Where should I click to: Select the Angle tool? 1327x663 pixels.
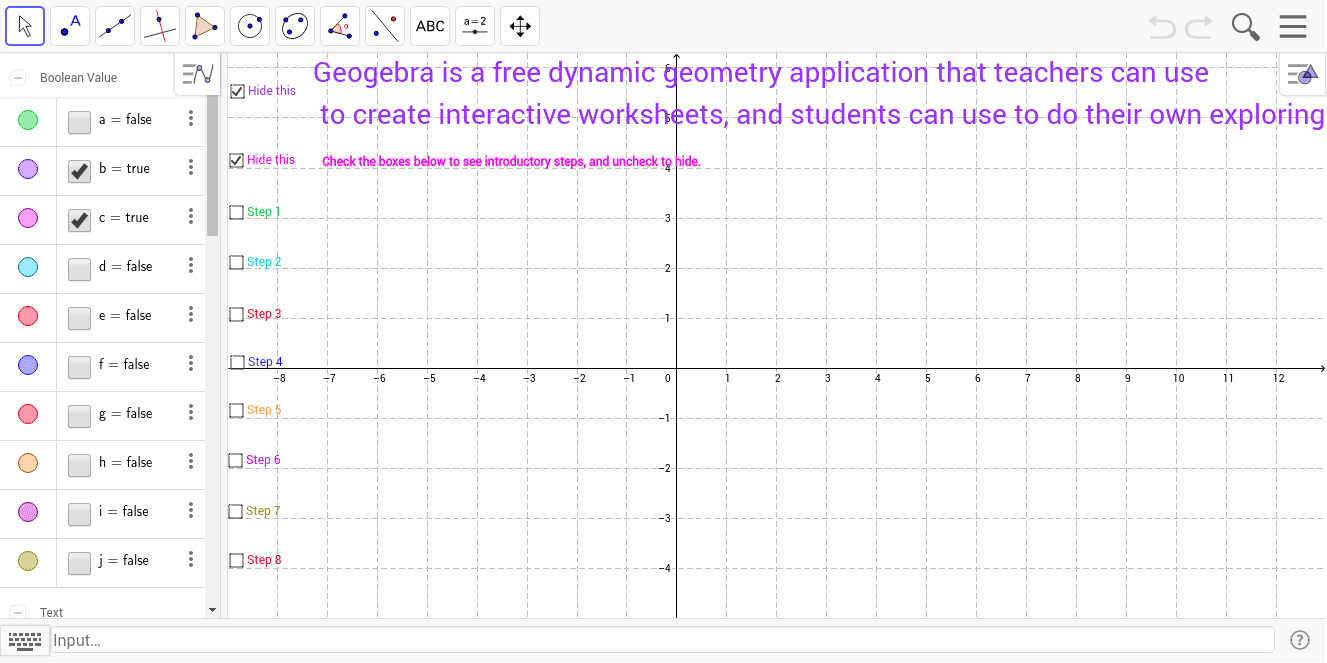pos(340,26)
